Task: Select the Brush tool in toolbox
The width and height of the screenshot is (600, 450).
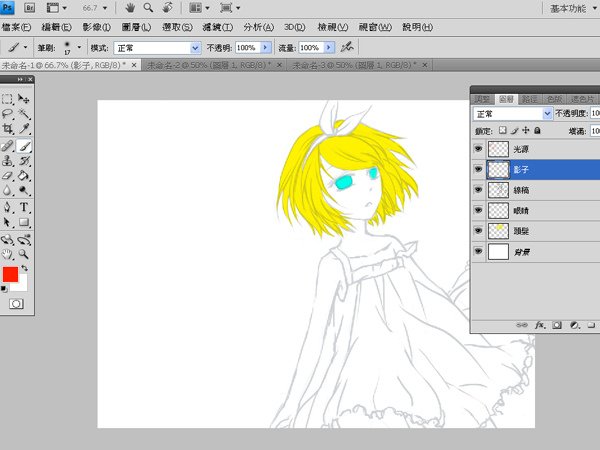Action: (x=24, y=146)
